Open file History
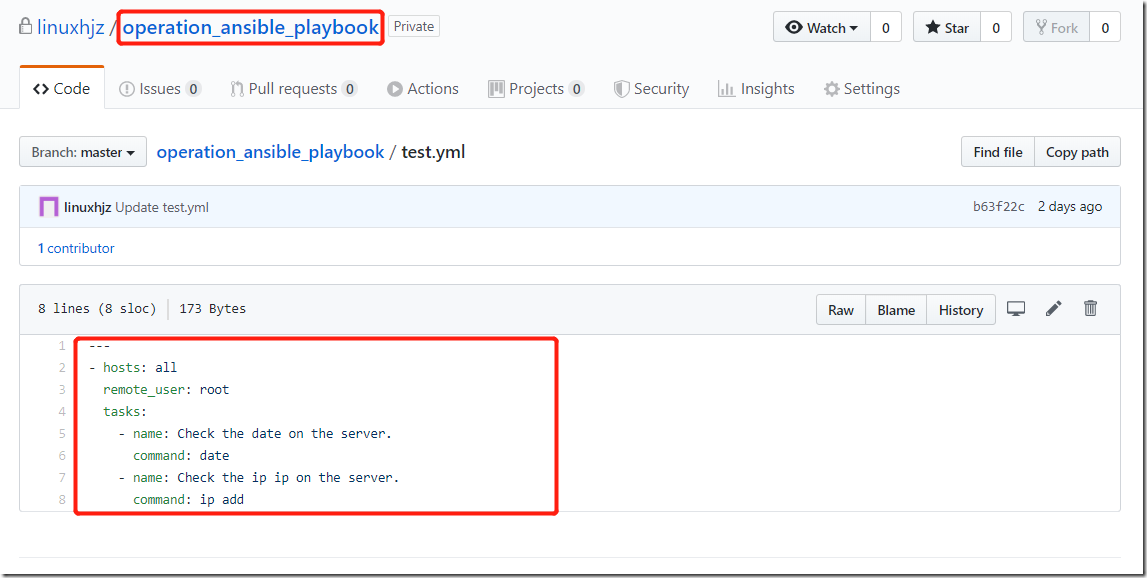The width and height of the screenshot is (1147, 578). (x=960, y=310)
